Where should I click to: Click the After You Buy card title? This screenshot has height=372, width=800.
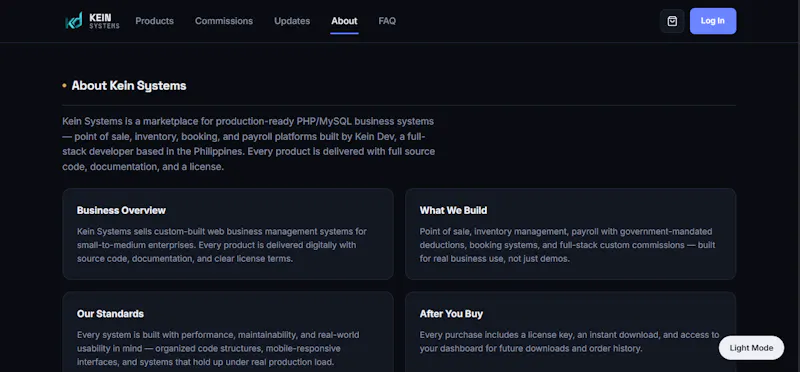pos(451,314)
